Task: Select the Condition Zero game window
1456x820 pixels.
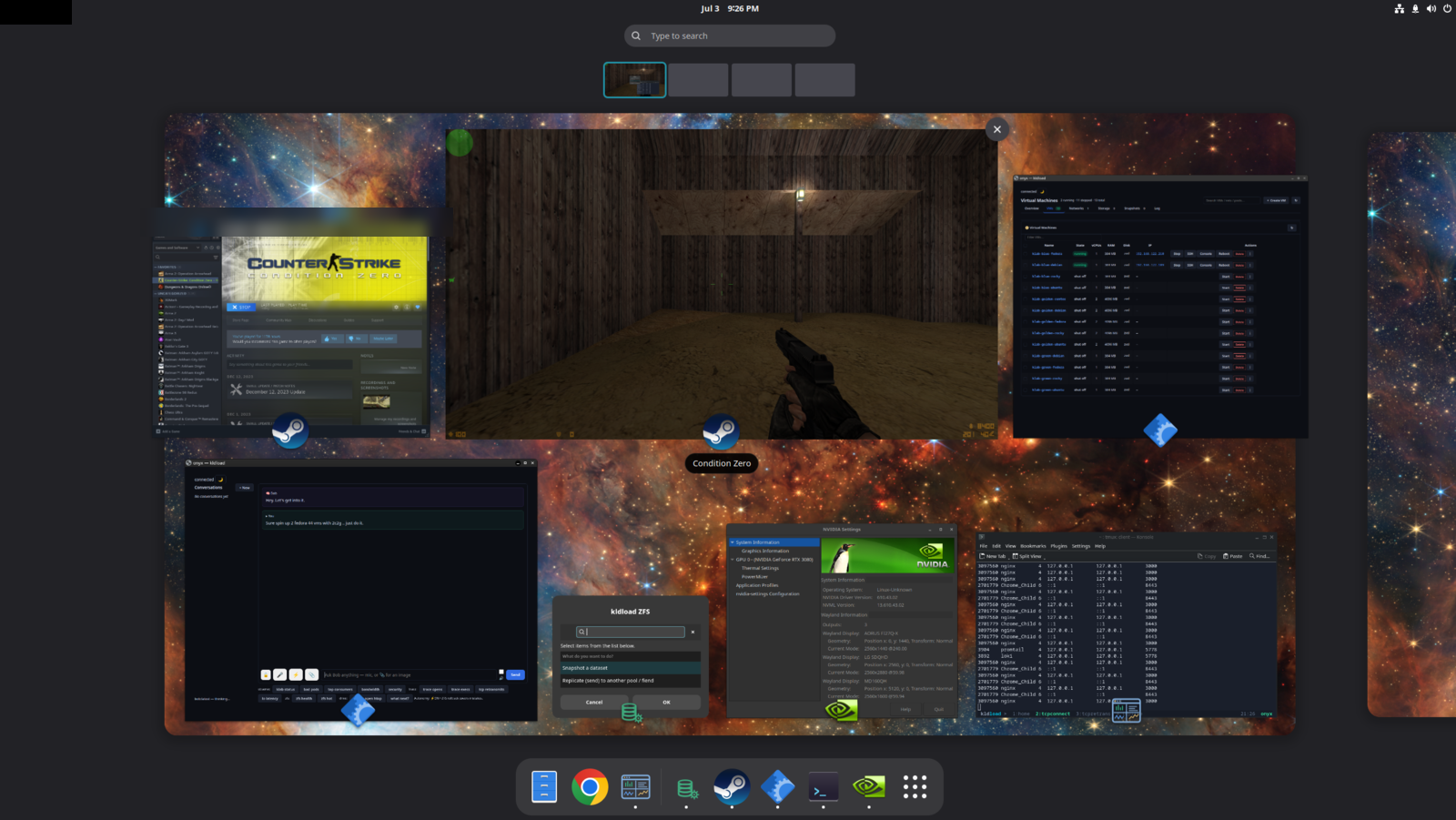Action: 722,284
